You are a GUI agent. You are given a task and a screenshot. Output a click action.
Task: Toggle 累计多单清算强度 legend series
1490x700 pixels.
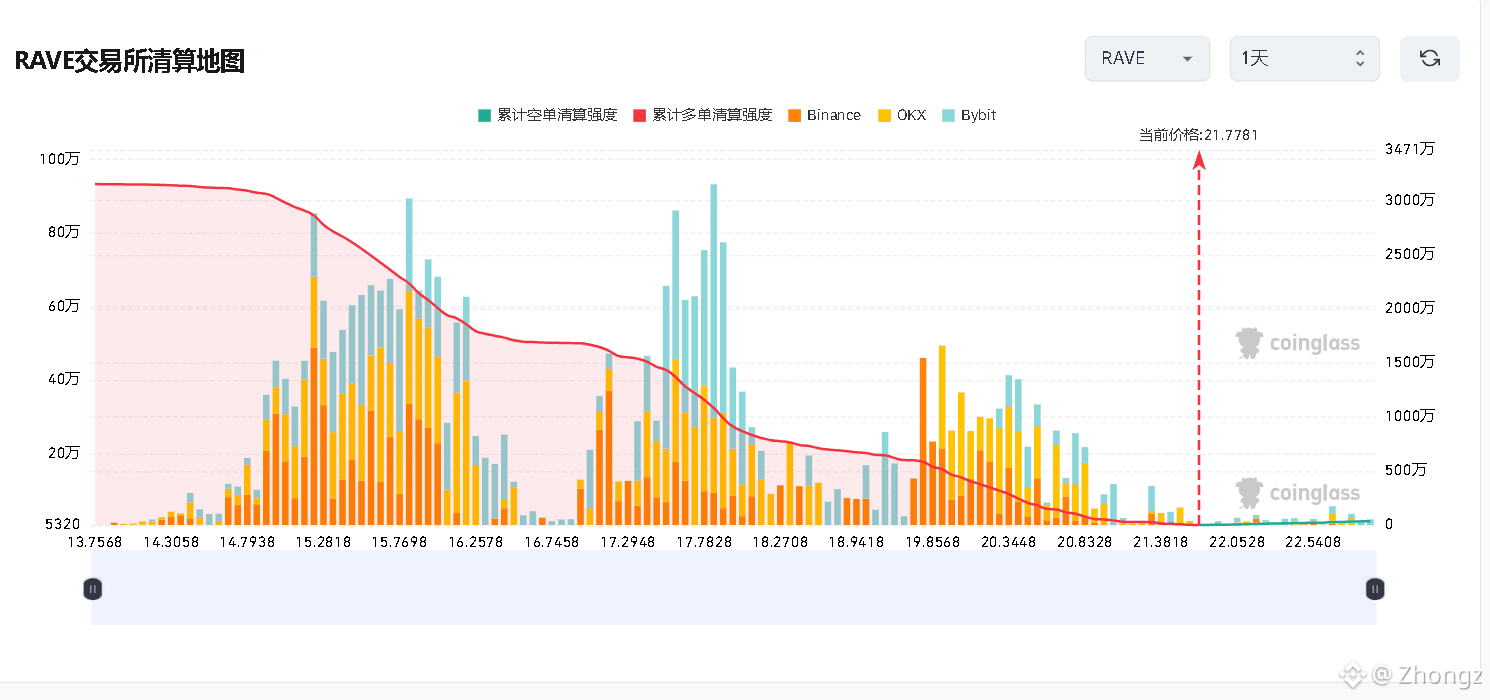coord(702,115)
